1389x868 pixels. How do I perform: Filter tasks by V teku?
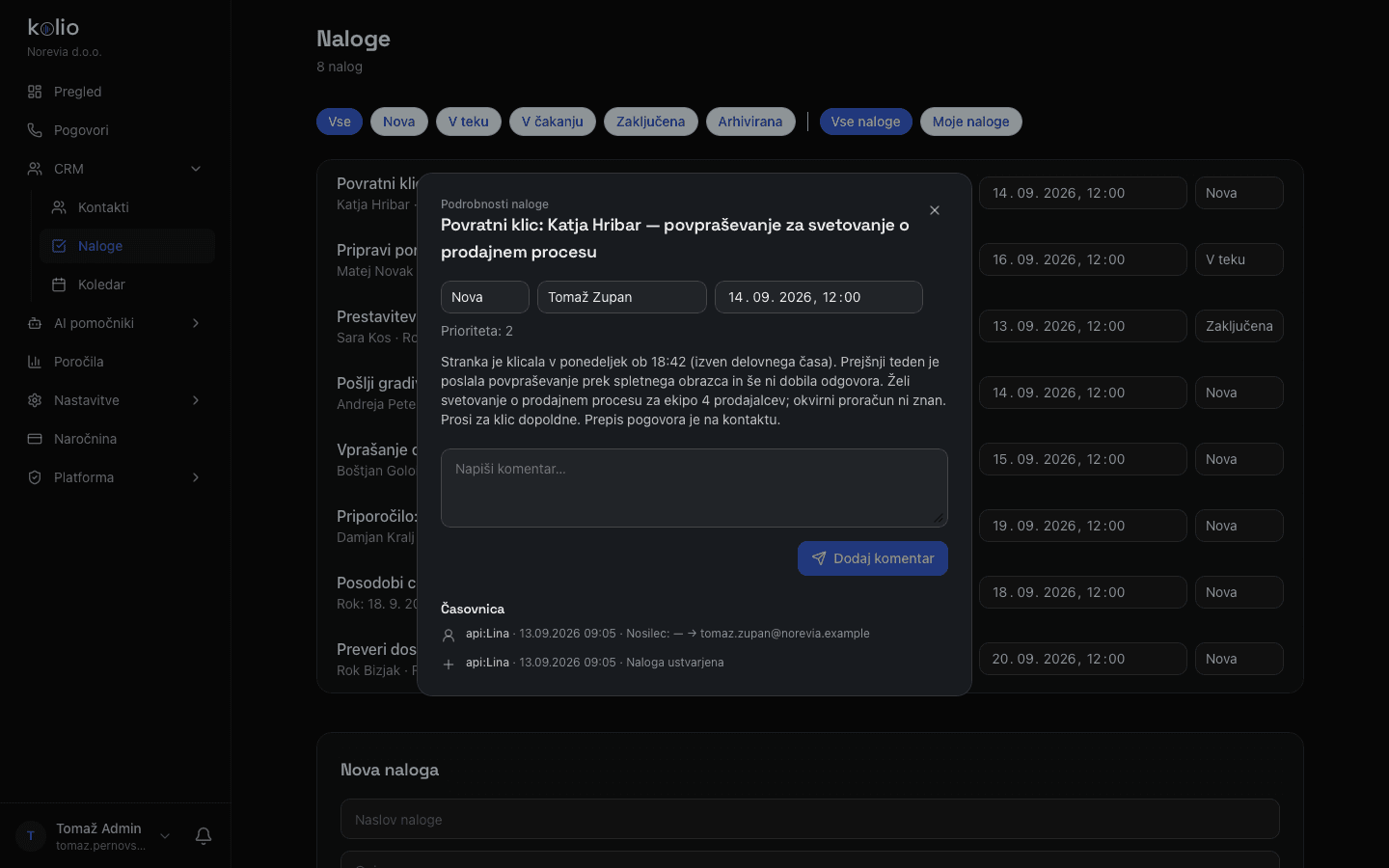click(469, 122)
